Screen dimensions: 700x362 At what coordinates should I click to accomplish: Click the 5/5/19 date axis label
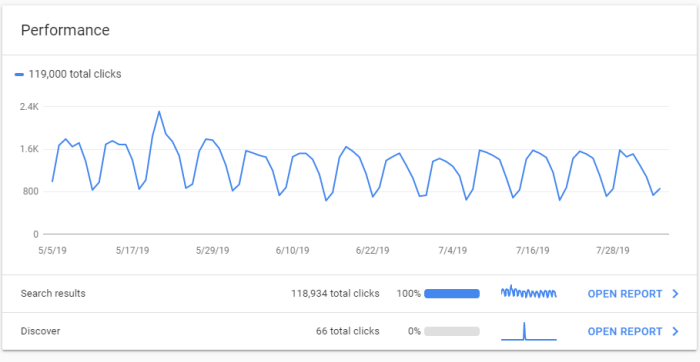(53, 250)
